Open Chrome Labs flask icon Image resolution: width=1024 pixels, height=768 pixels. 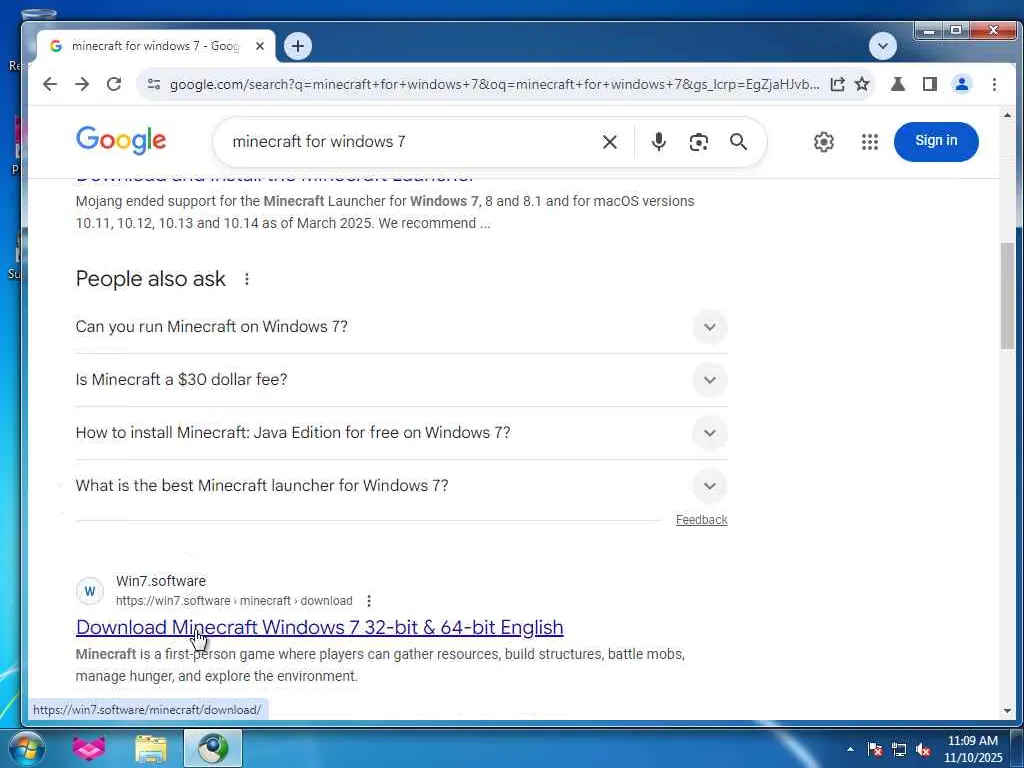pos(898,84)
